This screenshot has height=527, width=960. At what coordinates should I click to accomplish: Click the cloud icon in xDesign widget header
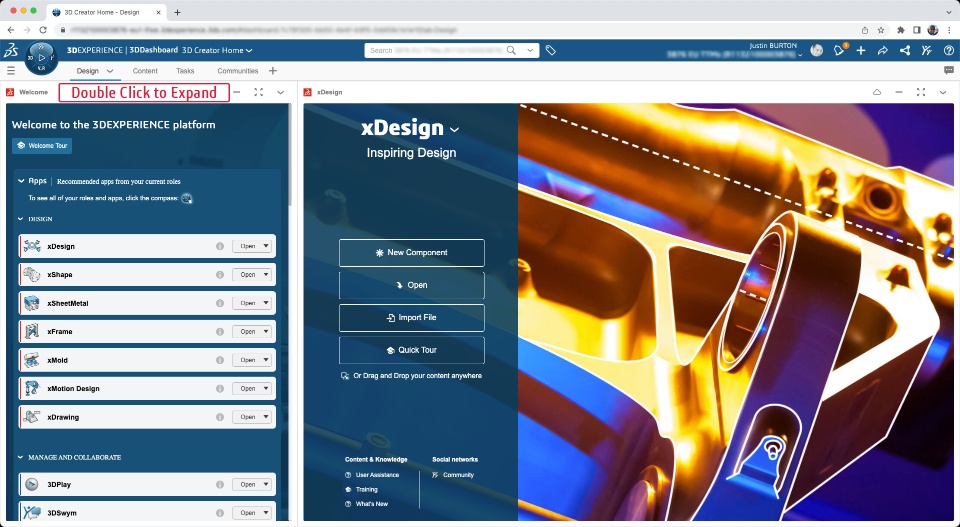[877, 92]
